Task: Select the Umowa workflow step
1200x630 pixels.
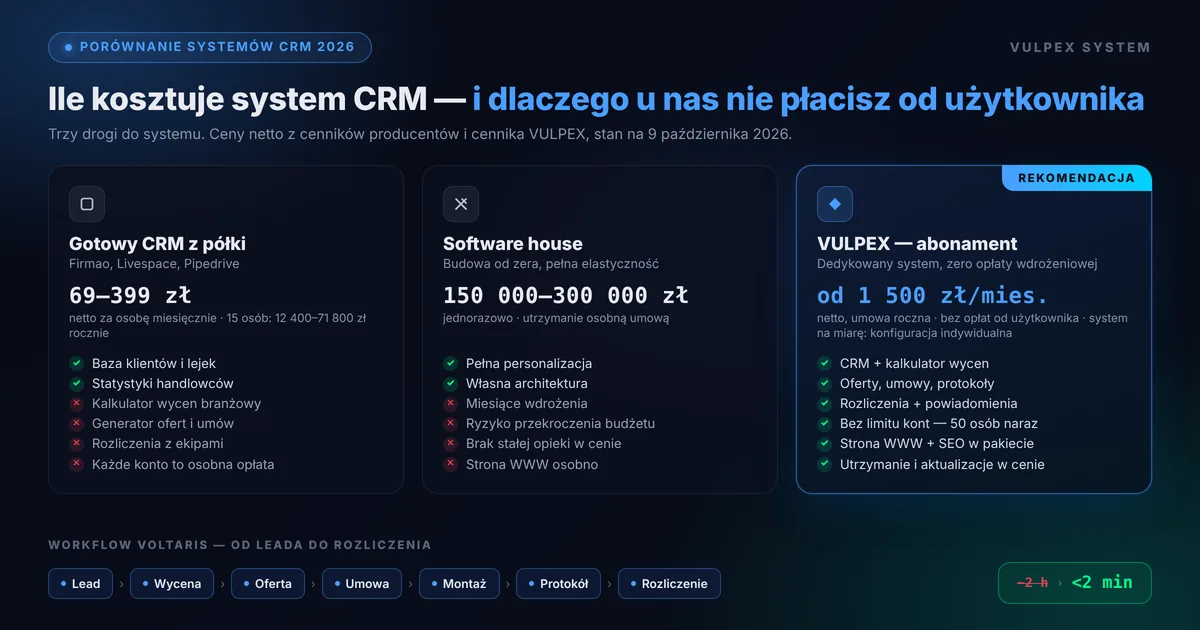Action: (362, 584)
